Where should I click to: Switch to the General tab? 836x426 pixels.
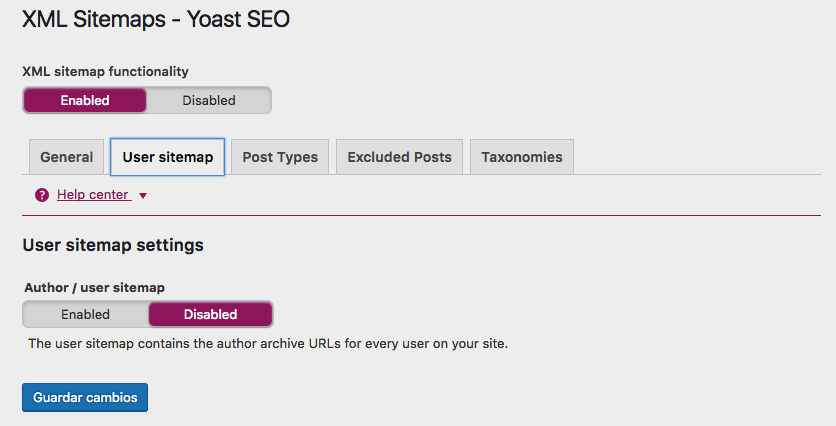(x=67, y=157)
